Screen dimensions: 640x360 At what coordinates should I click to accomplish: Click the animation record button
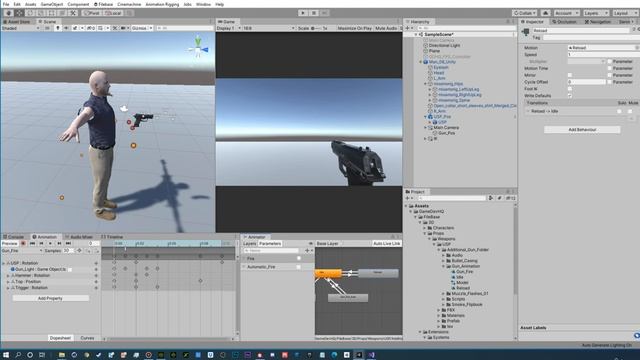23,243
